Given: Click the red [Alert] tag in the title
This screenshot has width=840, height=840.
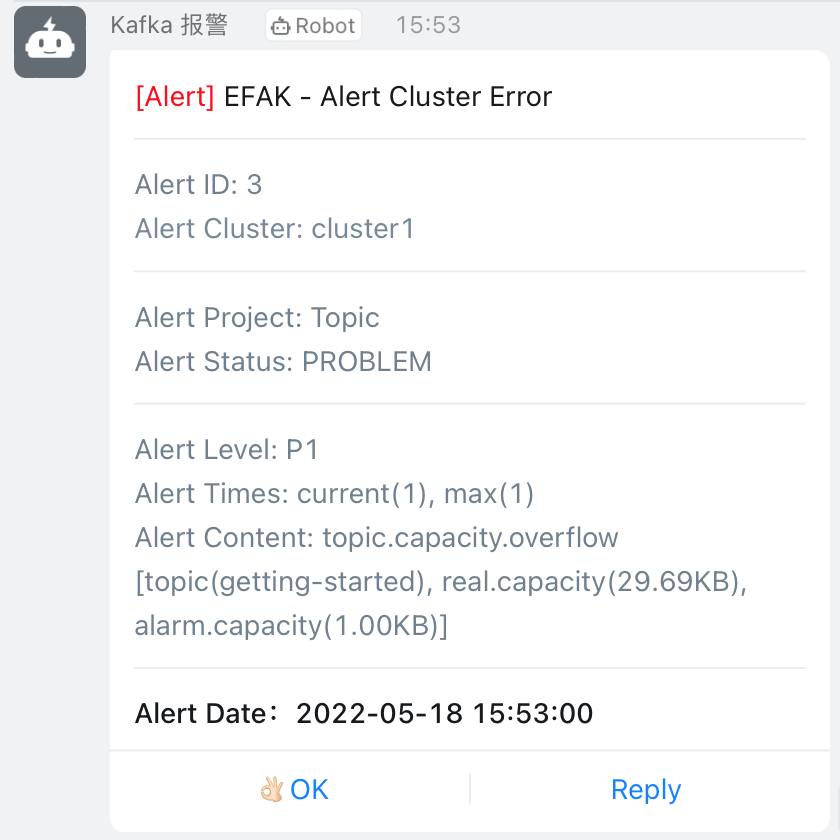Looking at the screenshot, I should point(175,97).
